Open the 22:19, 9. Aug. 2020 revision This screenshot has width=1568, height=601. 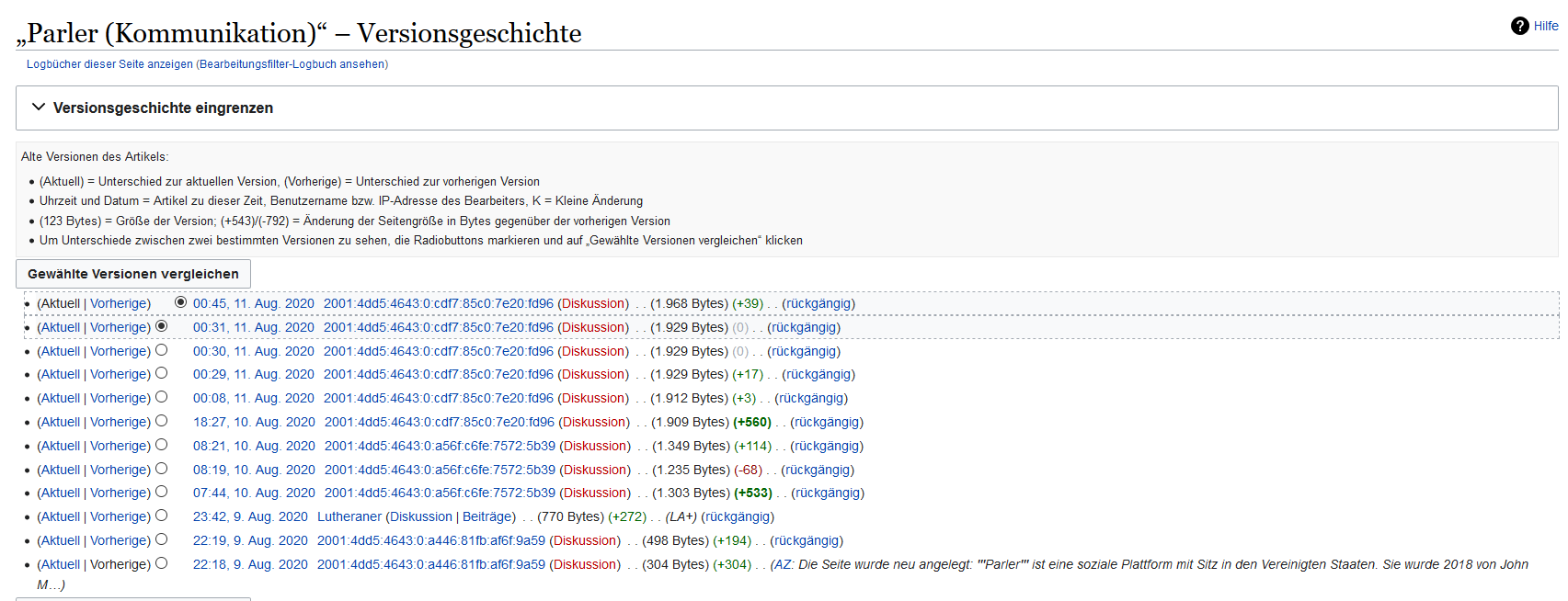(250, 541)
